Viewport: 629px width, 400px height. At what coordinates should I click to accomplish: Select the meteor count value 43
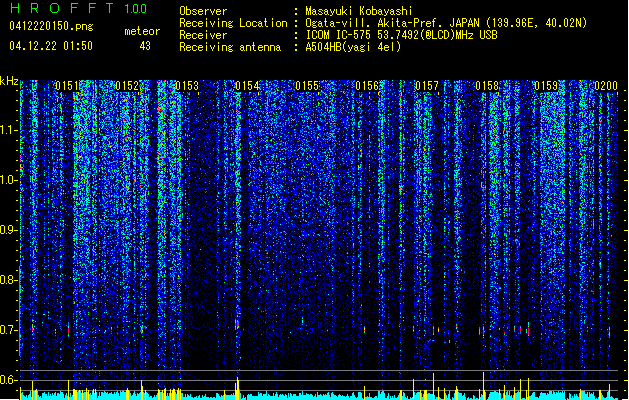point(145,46)
